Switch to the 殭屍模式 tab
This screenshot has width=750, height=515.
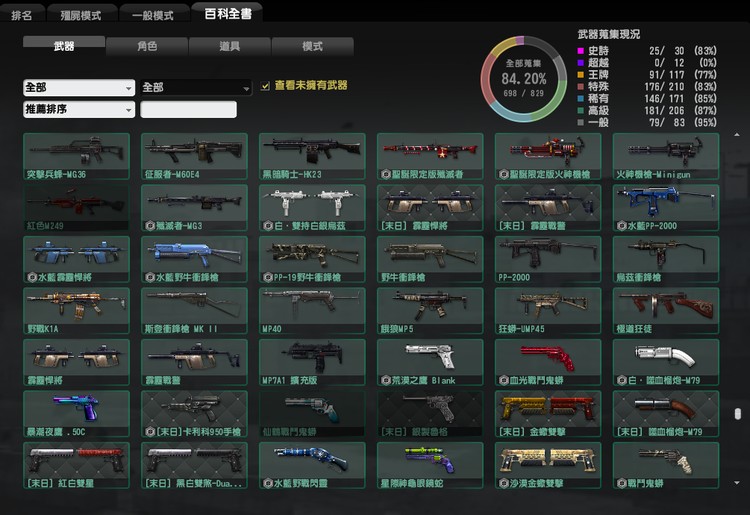pyautogui.click(x=81, y=14)
